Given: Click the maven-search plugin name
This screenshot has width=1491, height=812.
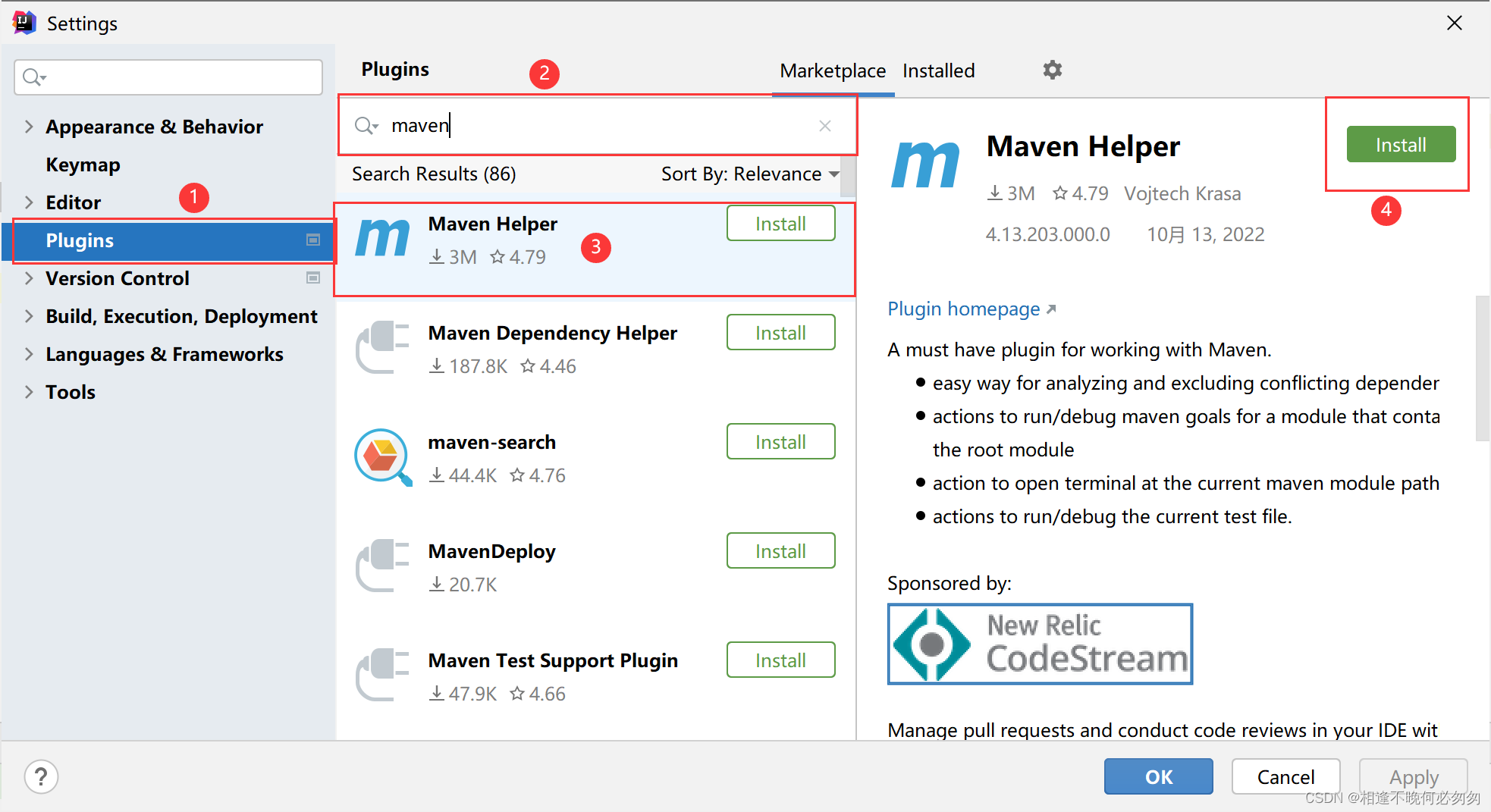Looking at the screenshot, I should 491,442.
